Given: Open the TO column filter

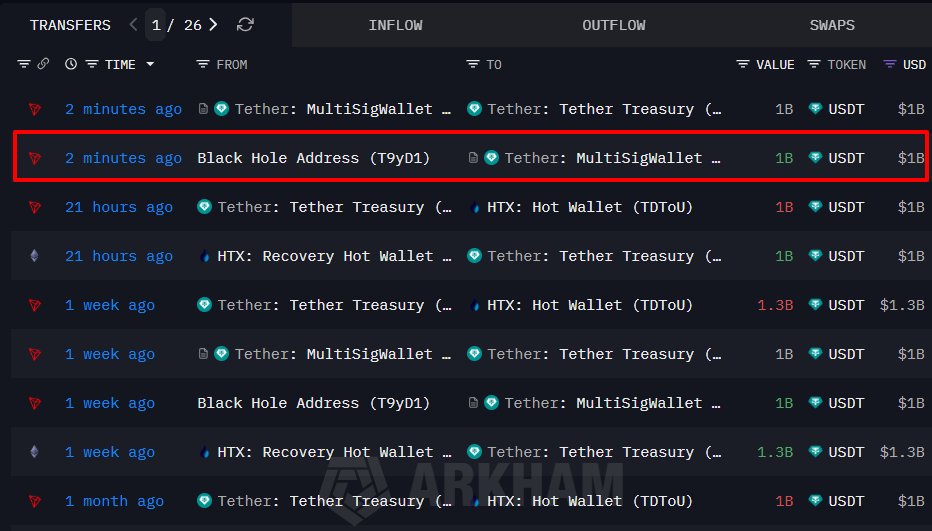Looking at the screenshot, I should pyautogui.click(x=473, y=64).
